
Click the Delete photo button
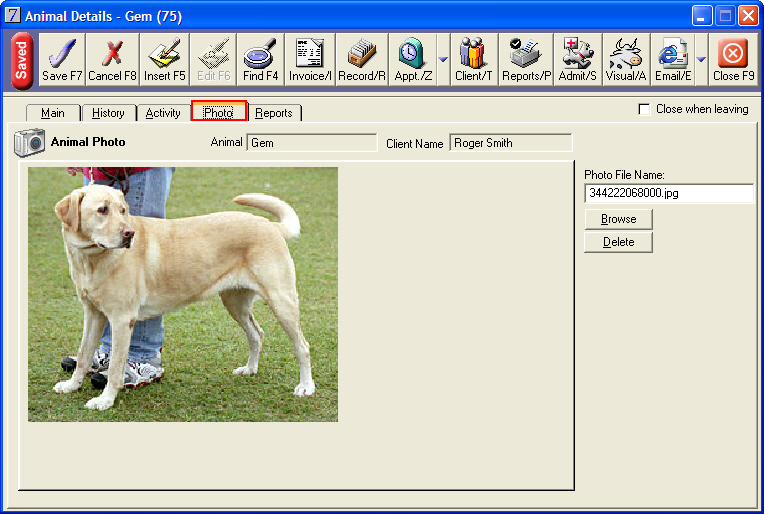click(618, 242)
